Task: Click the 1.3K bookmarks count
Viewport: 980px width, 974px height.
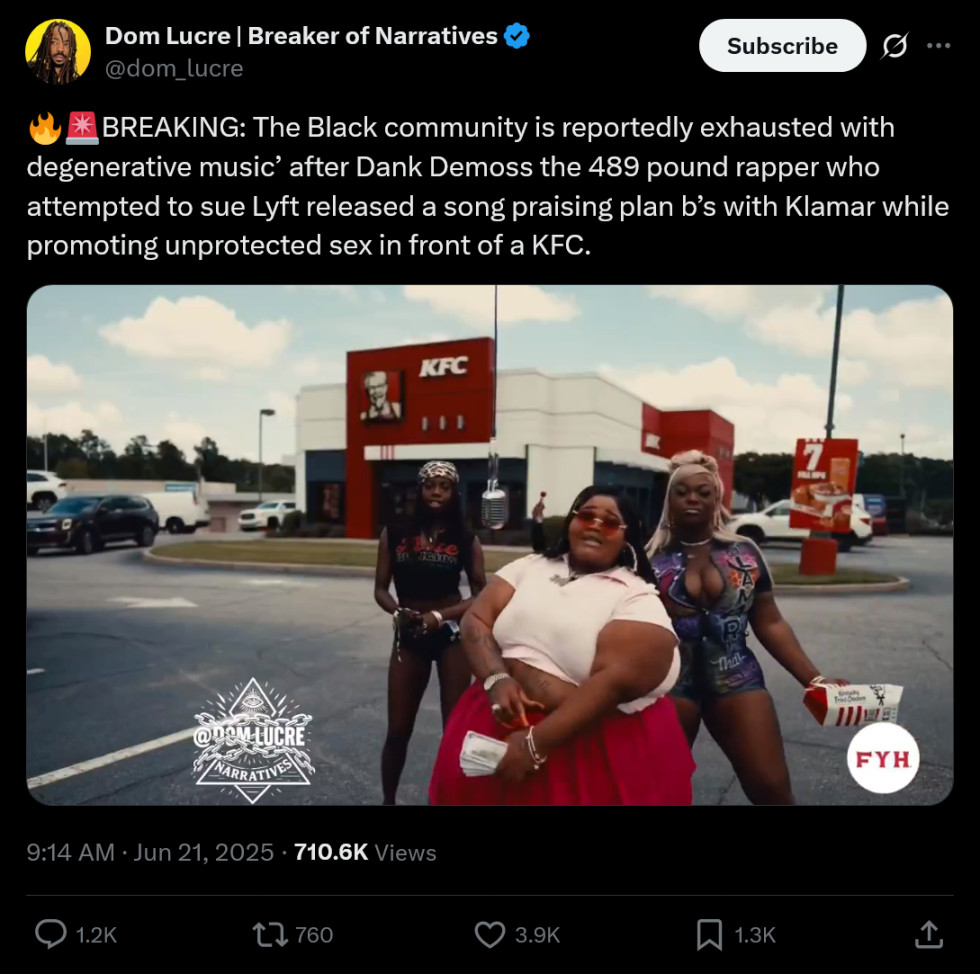Action: 755,935
